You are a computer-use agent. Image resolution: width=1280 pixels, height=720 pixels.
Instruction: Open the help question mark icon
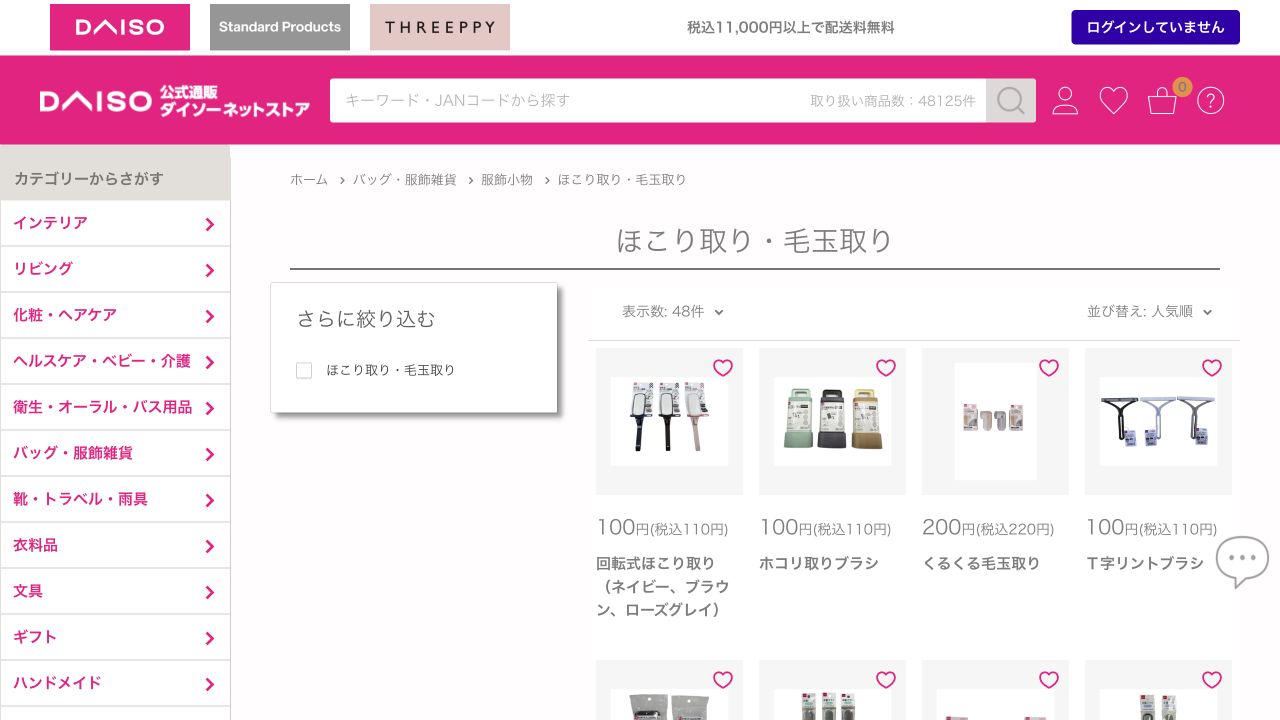pyautogui.click(x=1210, y=100)
